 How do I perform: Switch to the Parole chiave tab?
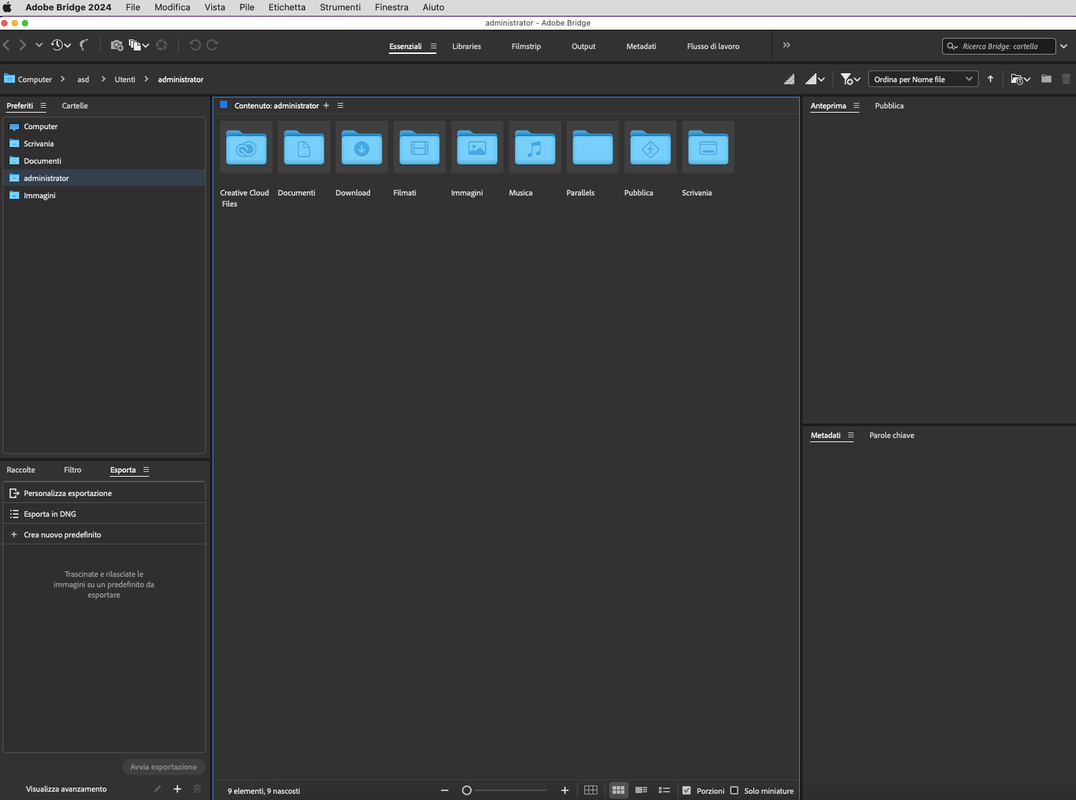(891, 435)
